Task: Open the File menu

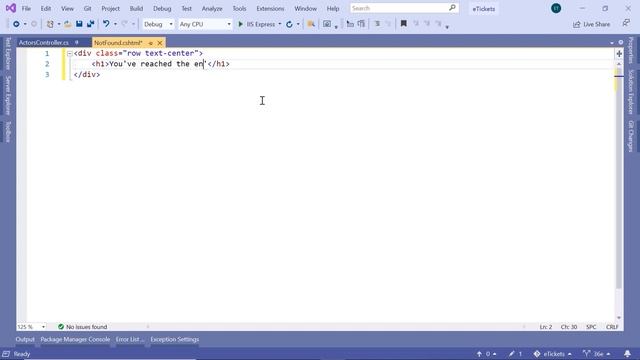Action: (26, 8)
